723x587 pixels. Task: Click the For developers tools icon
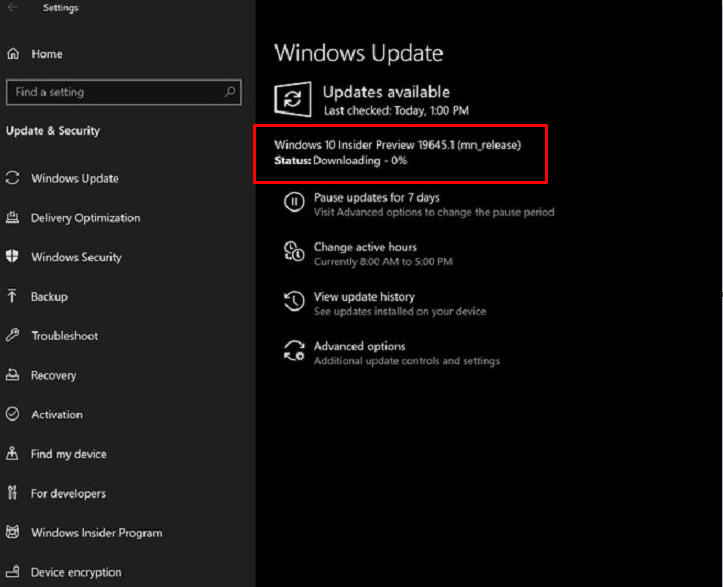12,493
